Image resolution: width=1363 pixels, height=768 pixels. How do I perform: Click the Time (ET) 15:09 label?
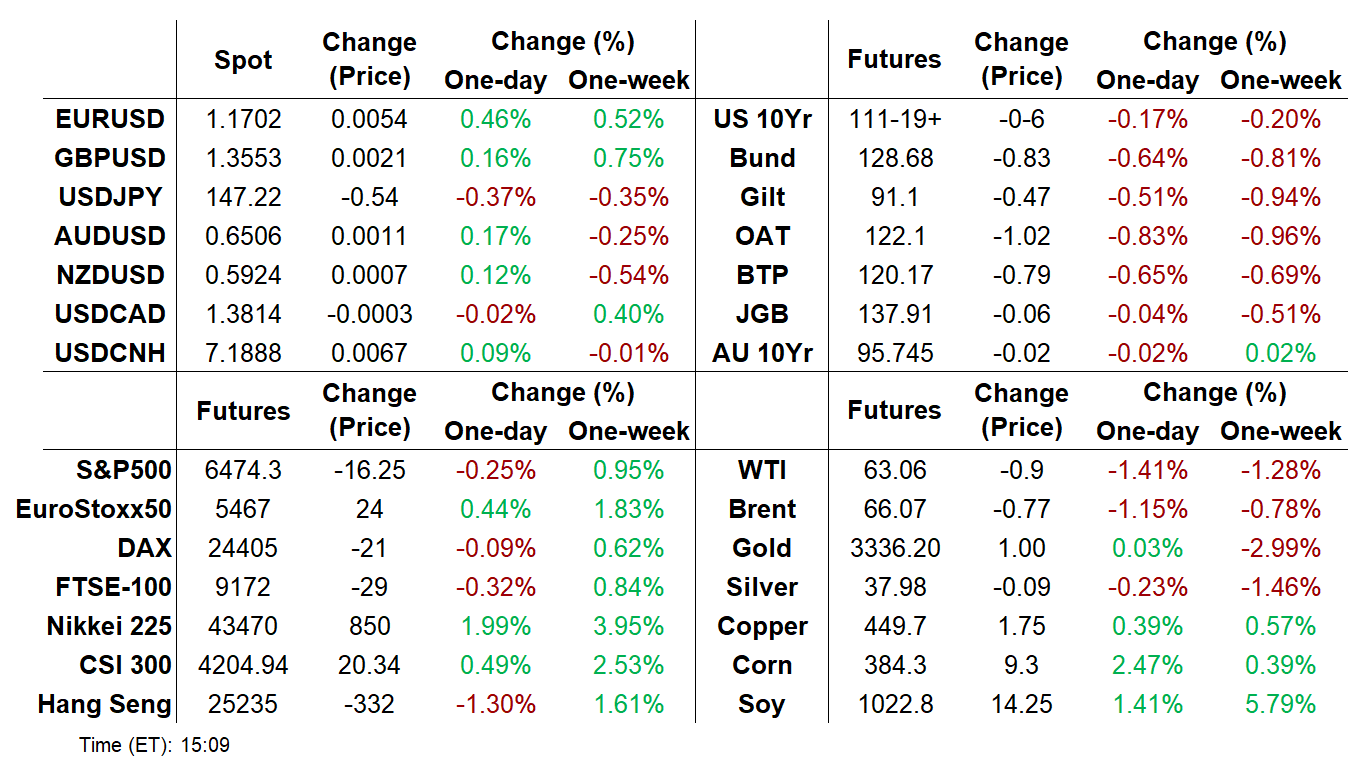pos(155,746)
